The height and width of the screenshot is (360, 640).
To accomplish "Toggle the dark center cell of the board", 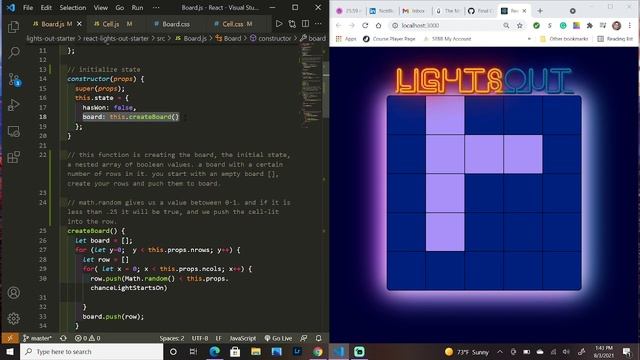I will (484, 193).
